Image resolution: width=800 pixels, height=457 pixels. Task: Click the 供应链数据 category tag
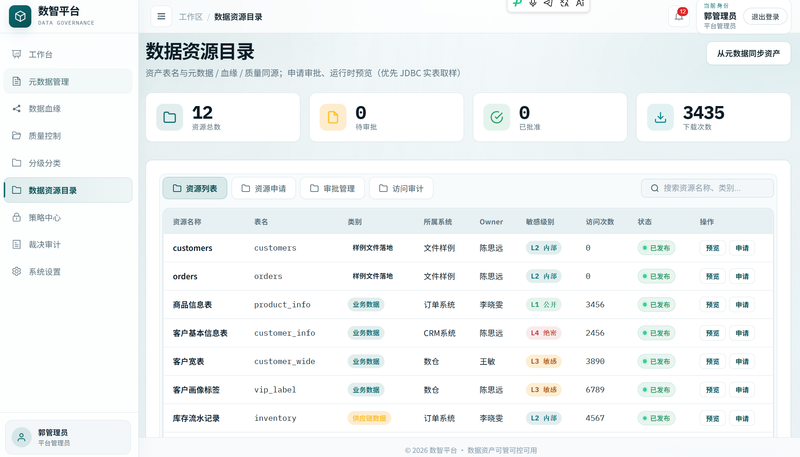point(369,418)
